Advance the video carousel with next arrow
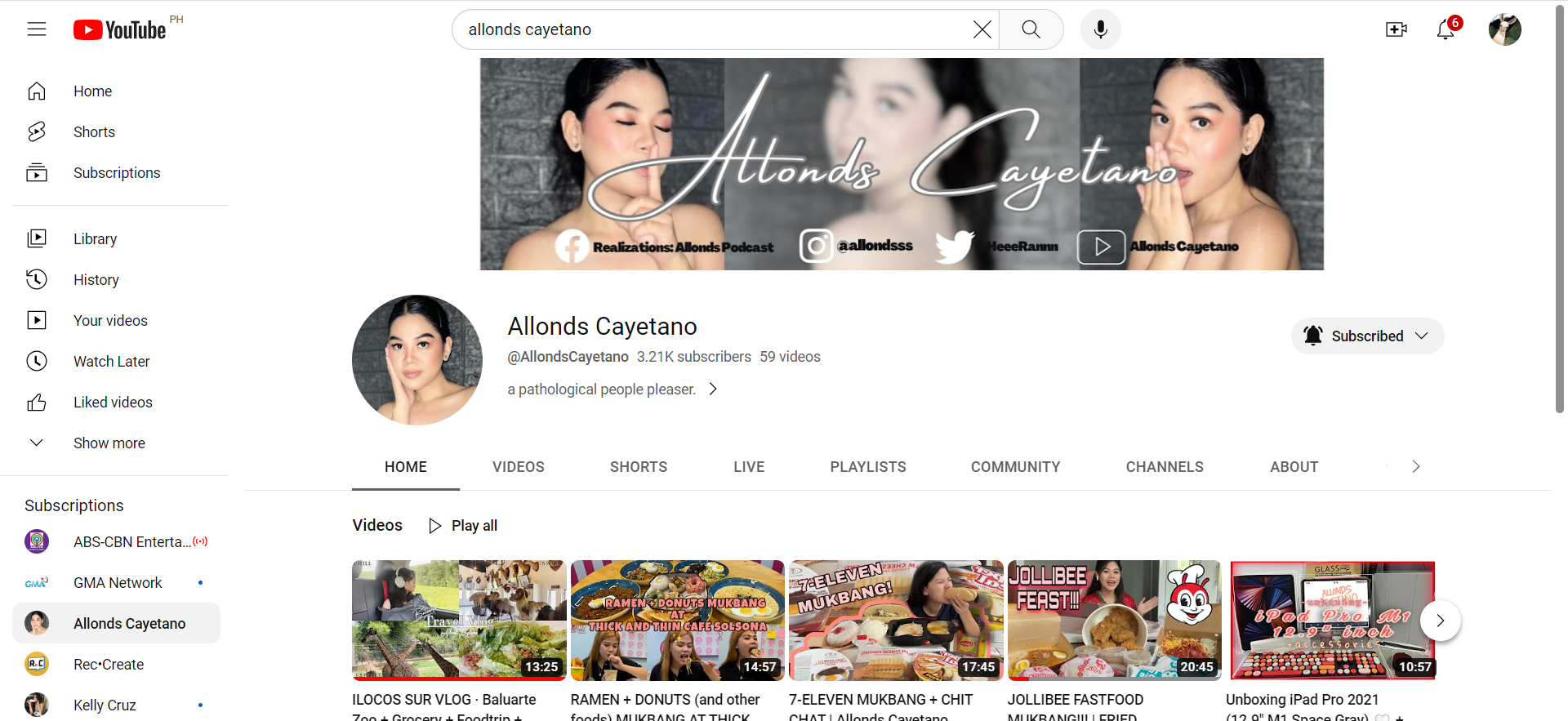This screenshot has width=1568, height=721. click(x=1441, y=621)
